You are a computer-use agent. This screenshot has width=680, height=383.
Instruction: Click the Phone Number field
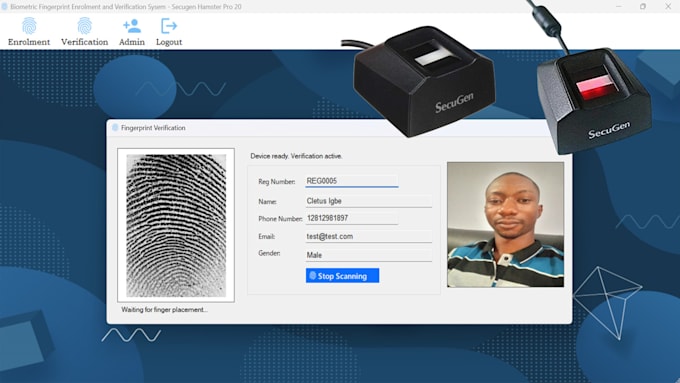tap(351, 218)
